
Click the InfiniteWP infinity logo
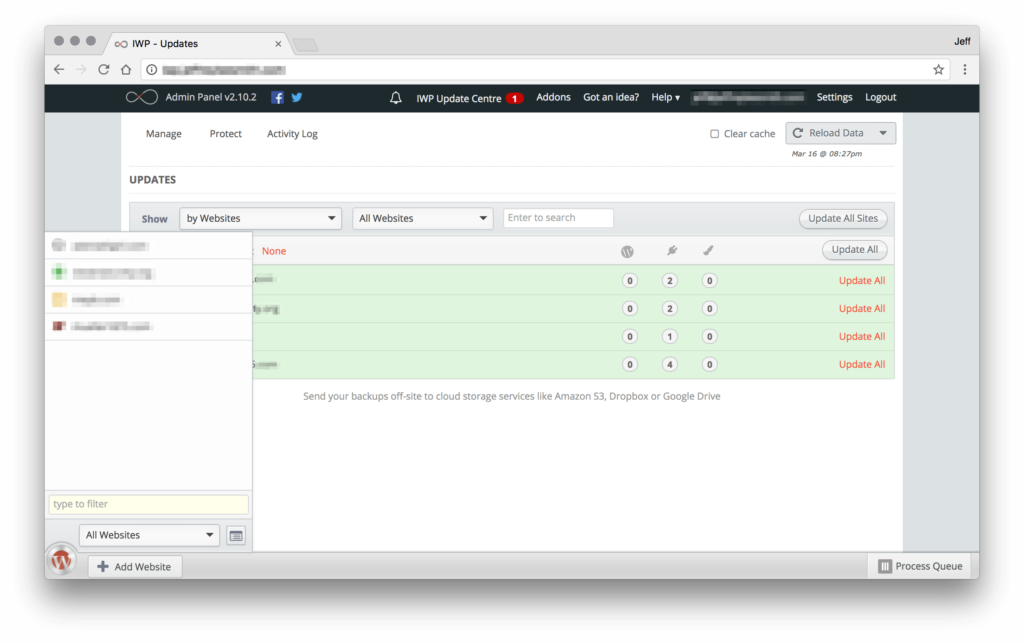pyautogui.click(x=141, y=98)
